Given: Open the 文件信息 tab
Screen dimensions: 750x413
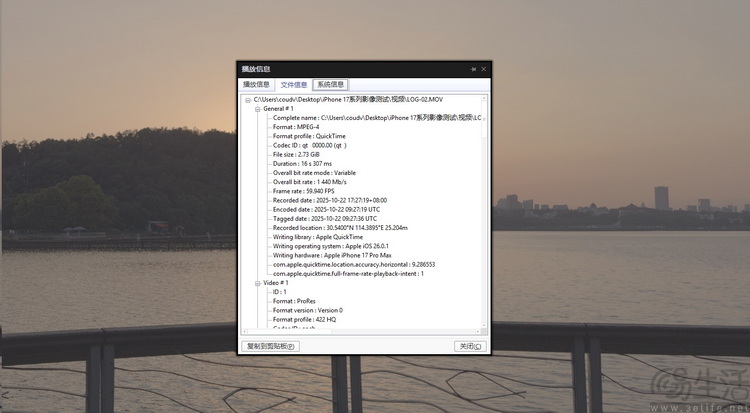Looking at the screenshot, I should click(293, 85).
